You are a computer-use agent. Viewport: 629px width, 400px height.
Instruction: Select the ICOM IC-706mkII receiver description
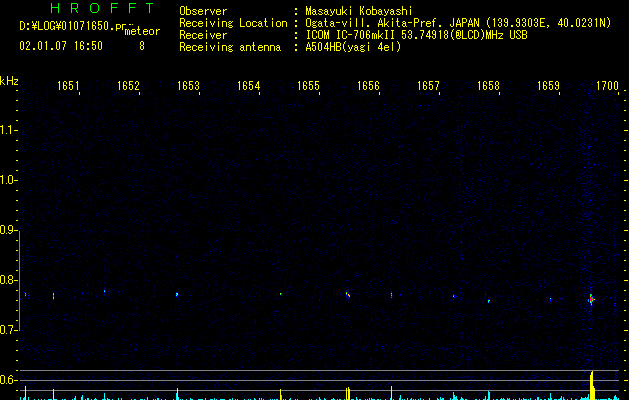[416, 35]
